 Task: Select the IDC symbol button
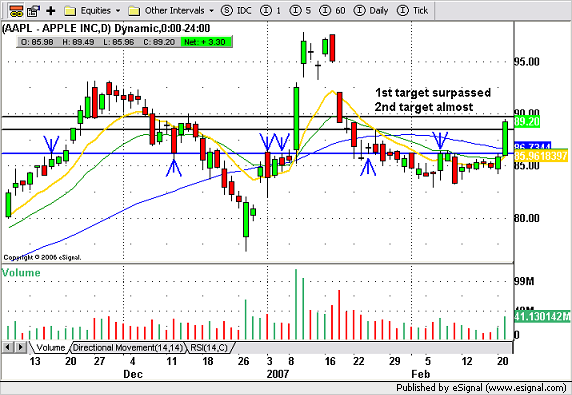pos(236,11)
